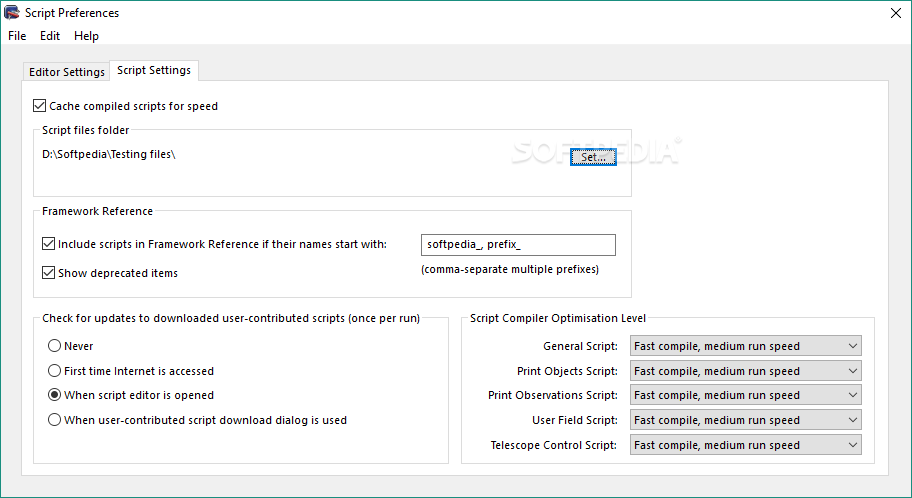Open the Print Objects Script dropdown
912x498 pixels.
746,371
